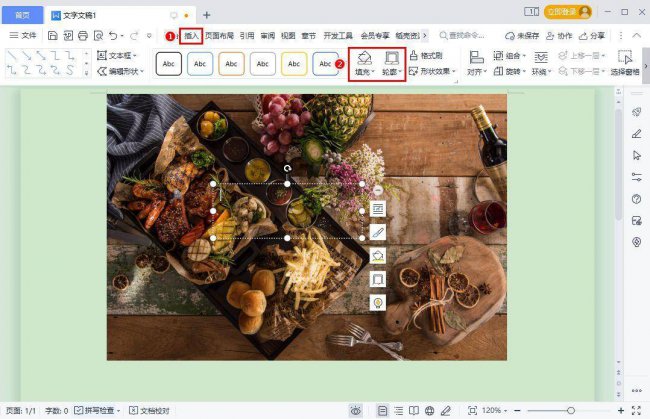Image resolution: width=650 pixels, height=419 pixels.
Task: Open the 文本框 text box dropdown
Action: (117, 55)
